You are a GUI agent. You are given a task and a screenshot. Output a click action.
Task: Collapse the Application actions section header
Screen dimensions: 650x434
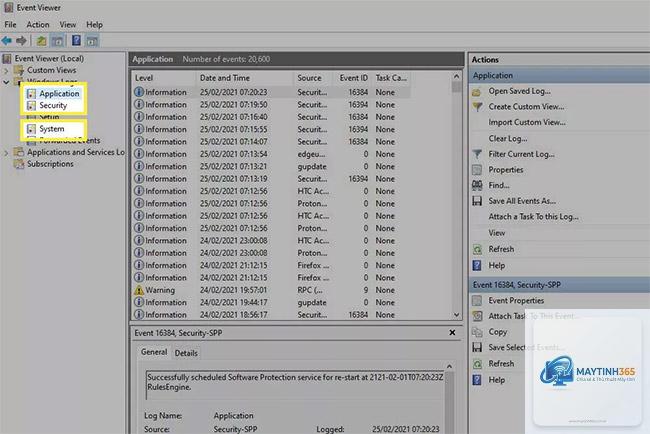[559, 75]
